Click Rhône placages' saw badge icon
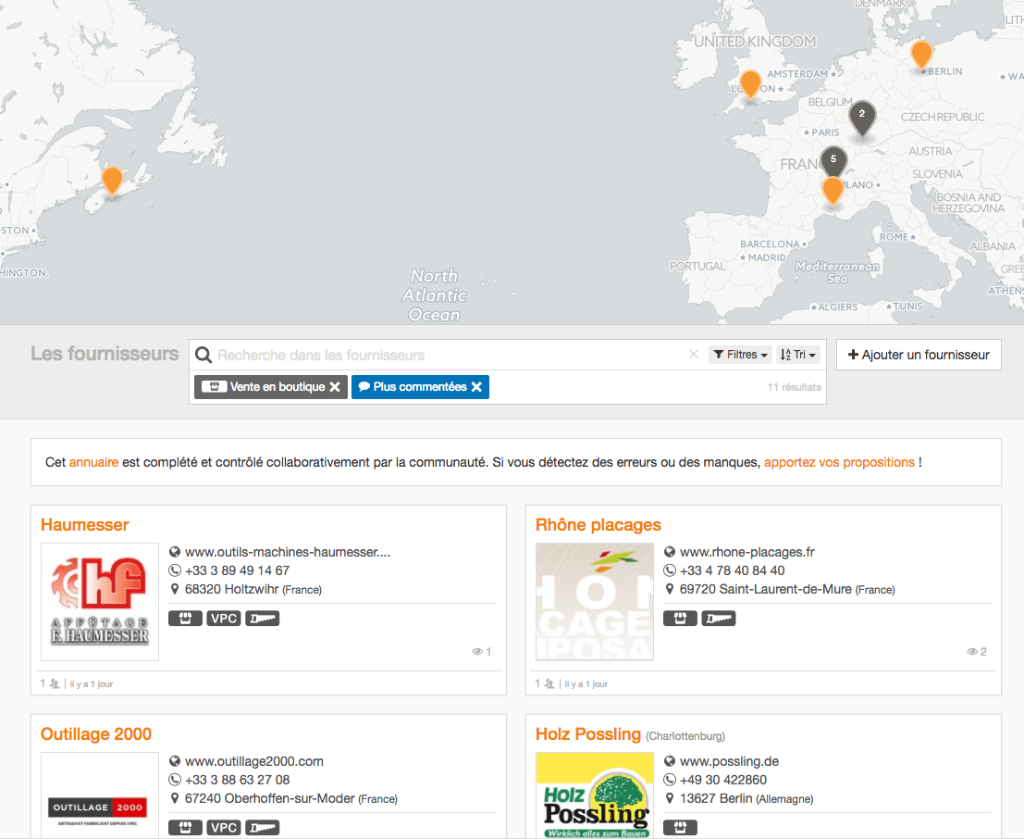The width and height of the screenshot is (1024, 839). pos(718,618)
